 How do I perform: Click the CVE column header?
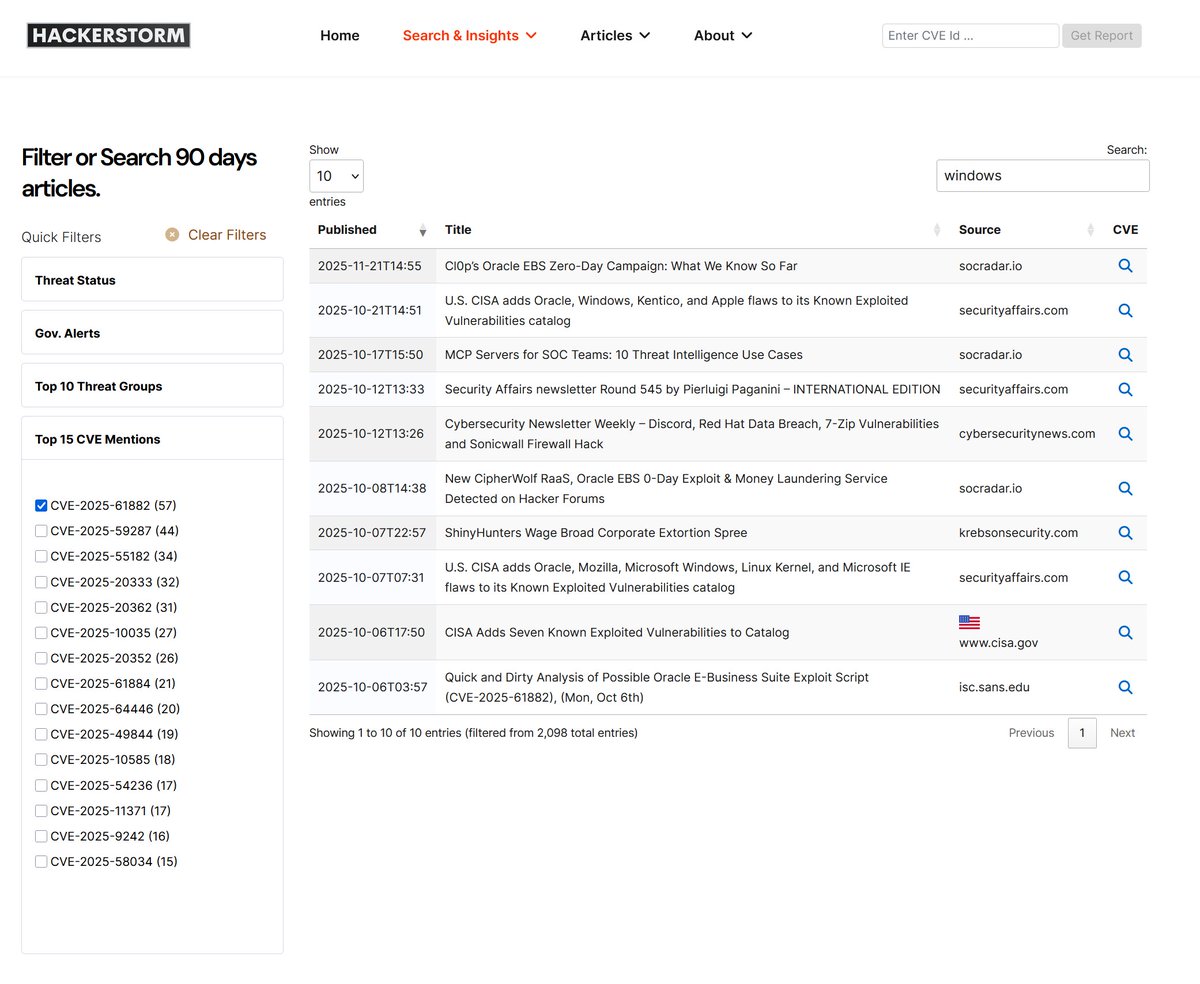click(x=1125, y=230)
